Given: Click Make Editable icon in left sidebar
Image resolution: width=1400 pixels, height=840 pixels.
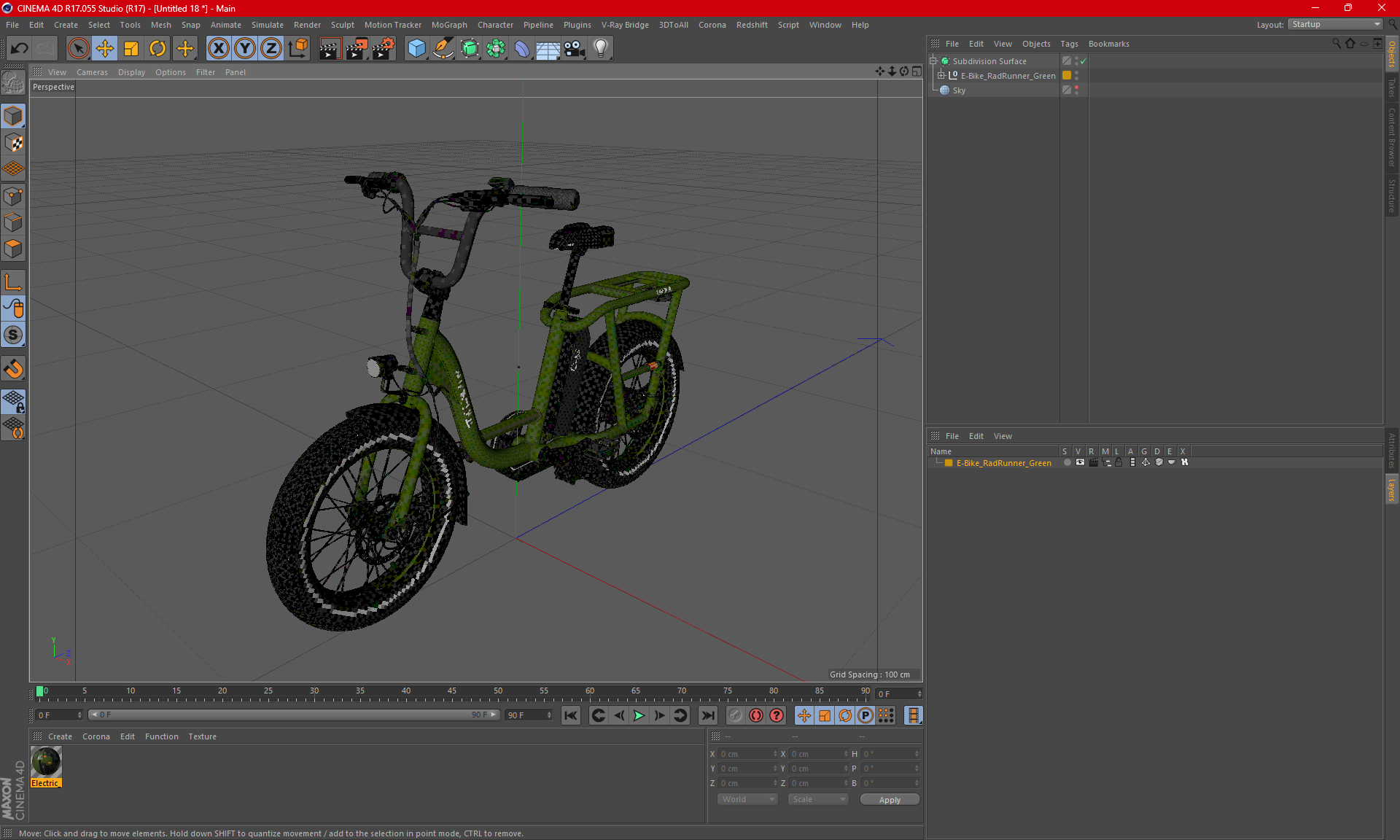Looking at the screenshot, I should 13,83.
